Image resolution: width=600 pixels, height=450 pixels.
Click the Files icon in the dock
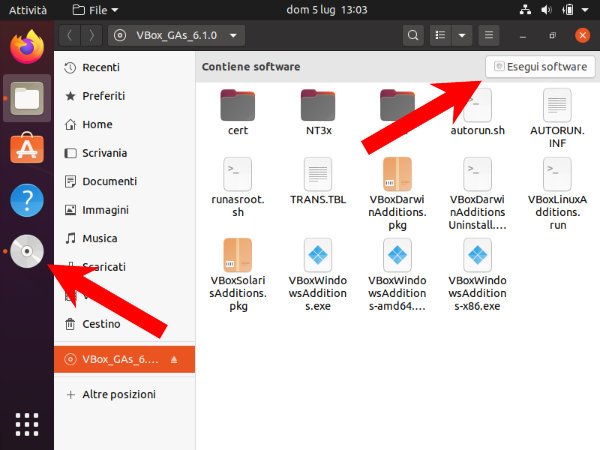[27, 98]
